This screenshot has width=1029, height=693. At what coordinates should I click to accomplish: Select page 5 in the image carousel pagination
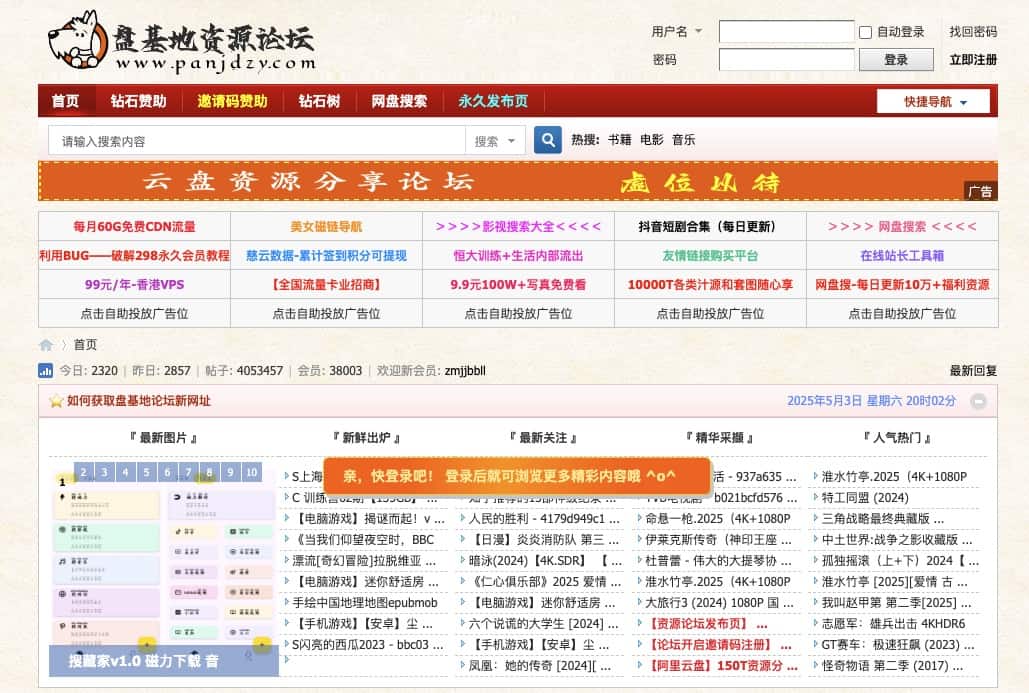(146, 471)
